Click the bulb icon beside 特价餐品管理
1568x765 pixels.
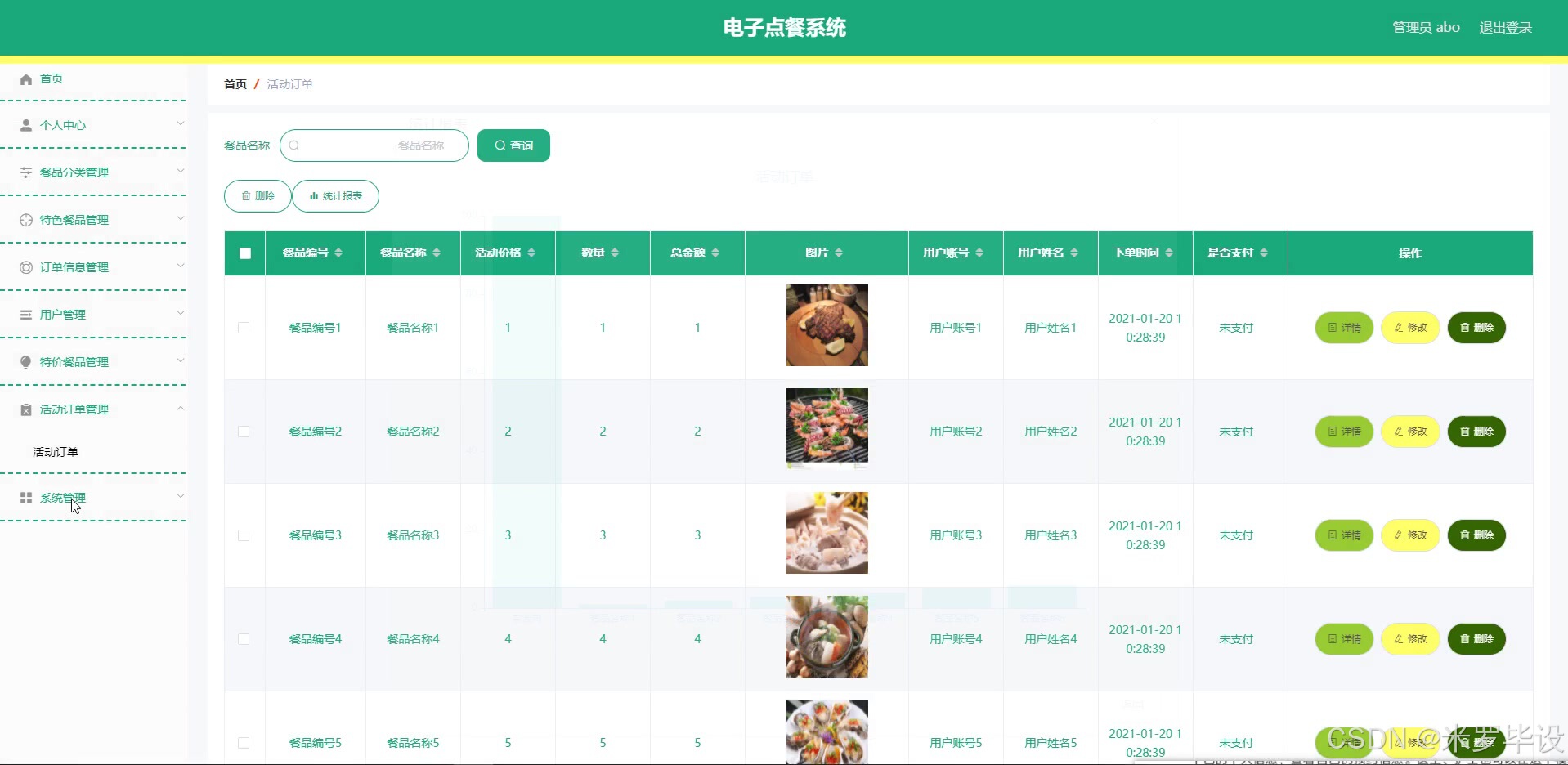click(x=26, y=363)
